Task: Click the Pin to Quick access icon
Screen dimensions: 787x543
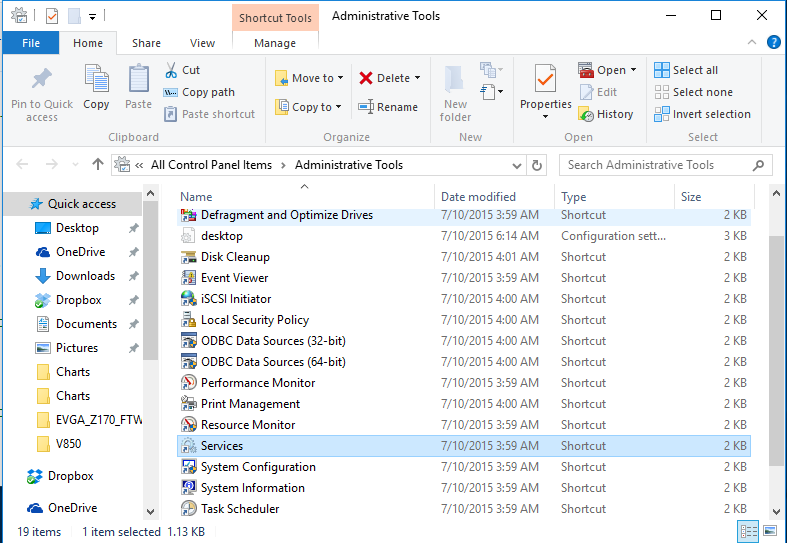Action: click(x=42, y=79)
